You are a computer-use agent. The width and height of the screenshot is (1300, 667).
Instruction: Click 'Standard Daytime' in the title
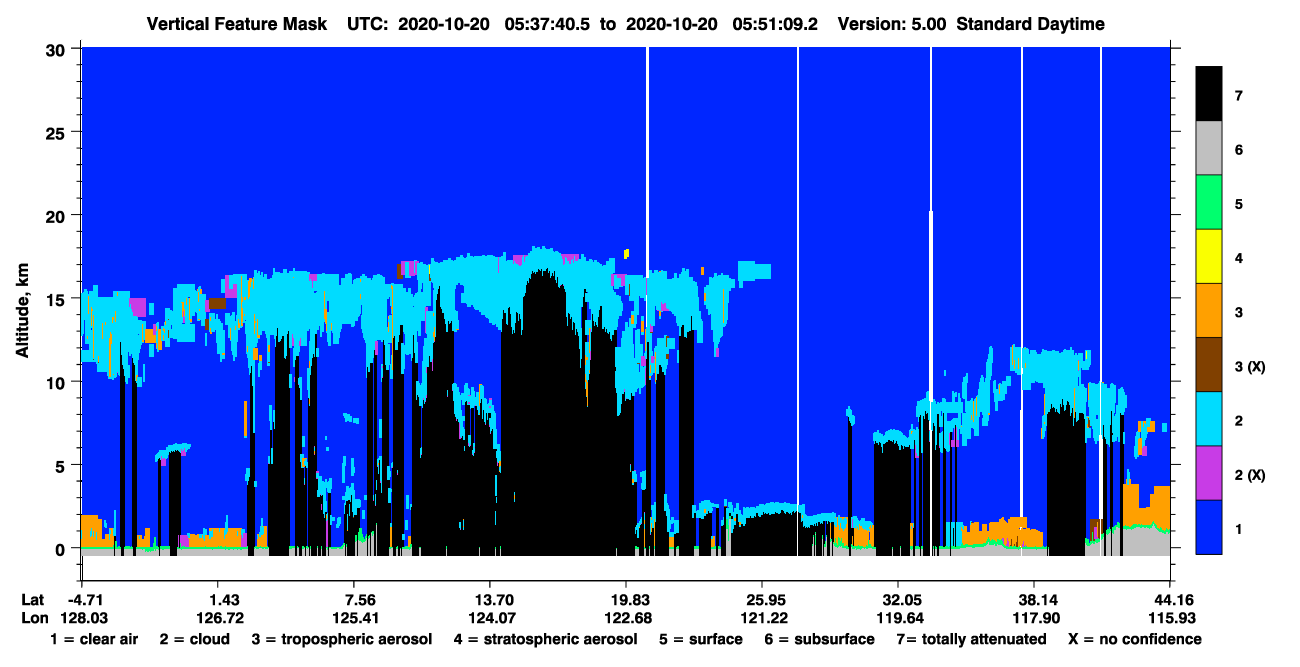pyautogui.click(x=1031, y=24)
